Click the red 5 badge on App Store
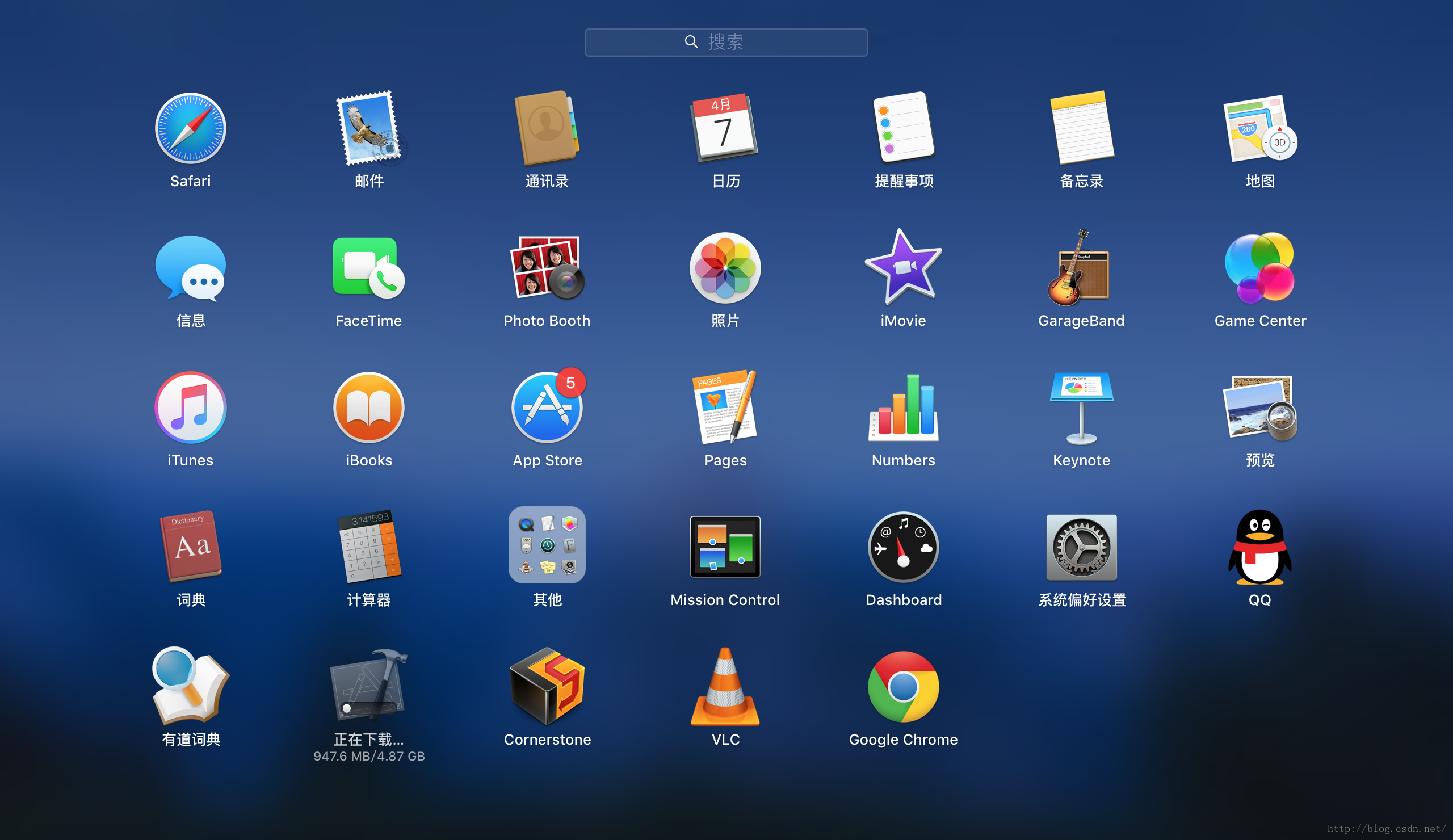This screenshot has height=840, width=1453. coord(571,383)
